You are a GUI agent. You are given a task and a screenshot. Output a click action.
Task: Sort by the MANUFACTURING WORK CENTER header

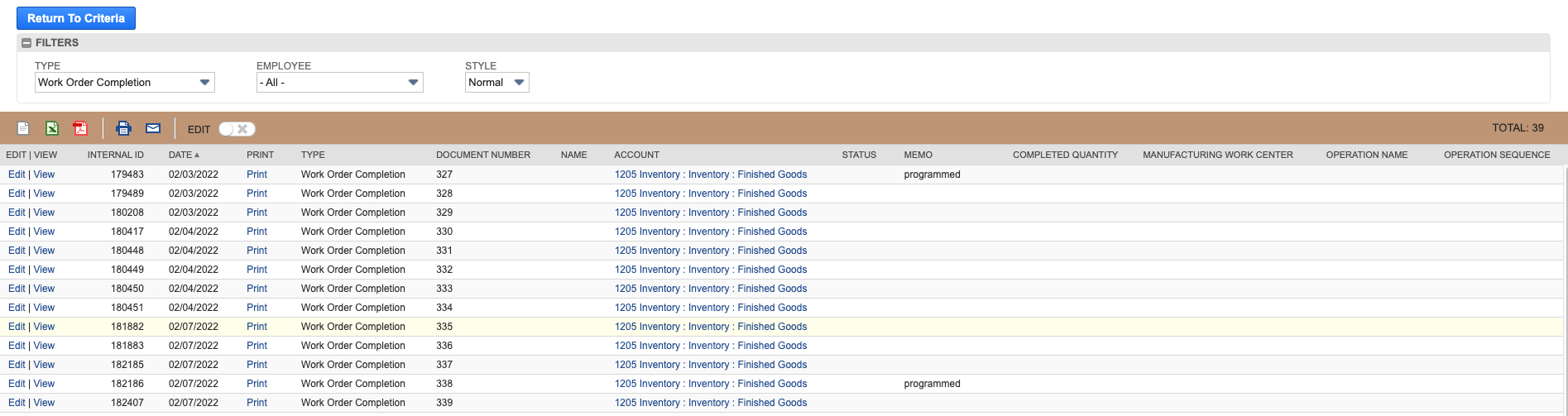[x=1218, y=155]
